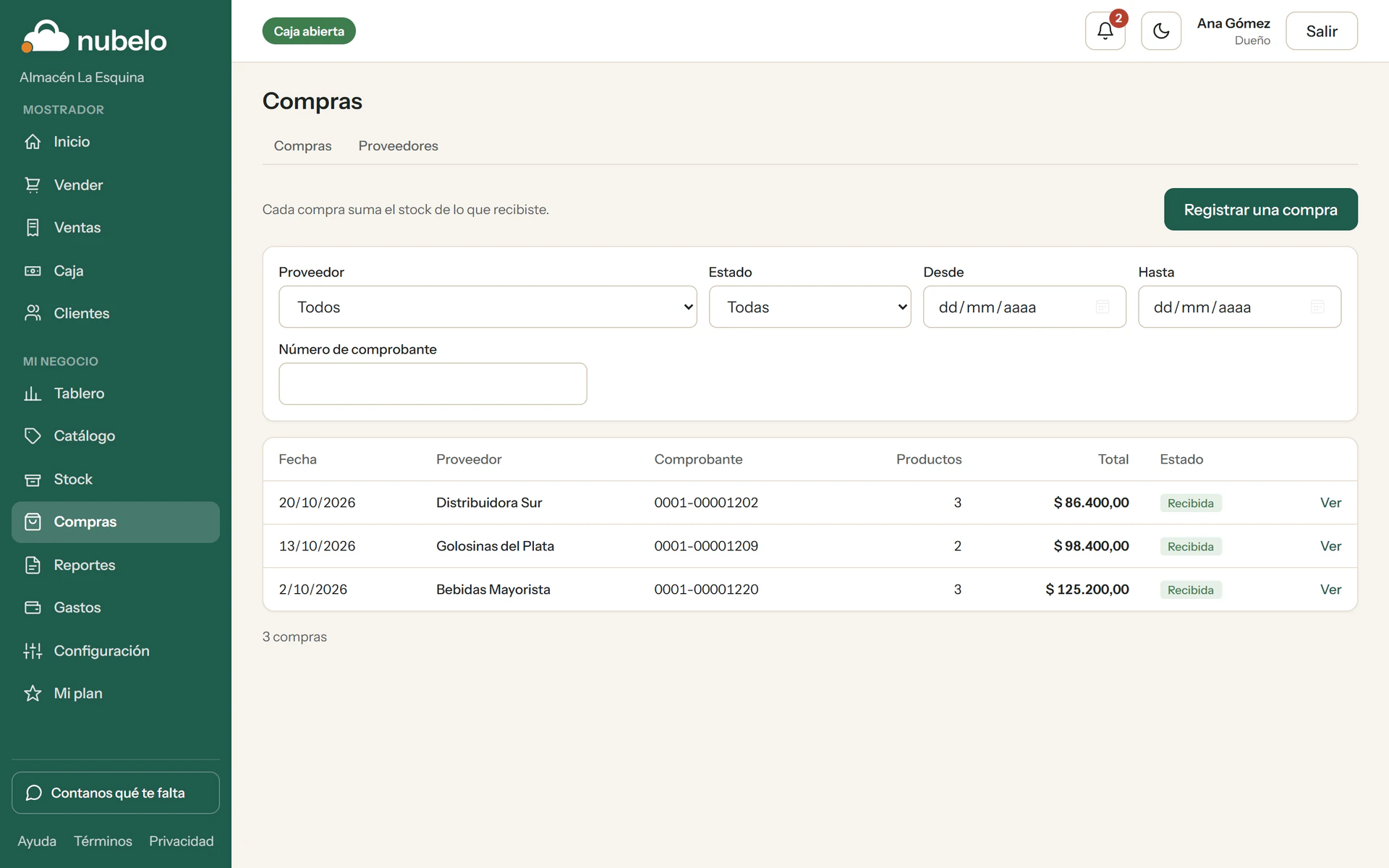Open Gastos wallet icon
This screenshot has width=1389, height=868.
pos(33,608)
